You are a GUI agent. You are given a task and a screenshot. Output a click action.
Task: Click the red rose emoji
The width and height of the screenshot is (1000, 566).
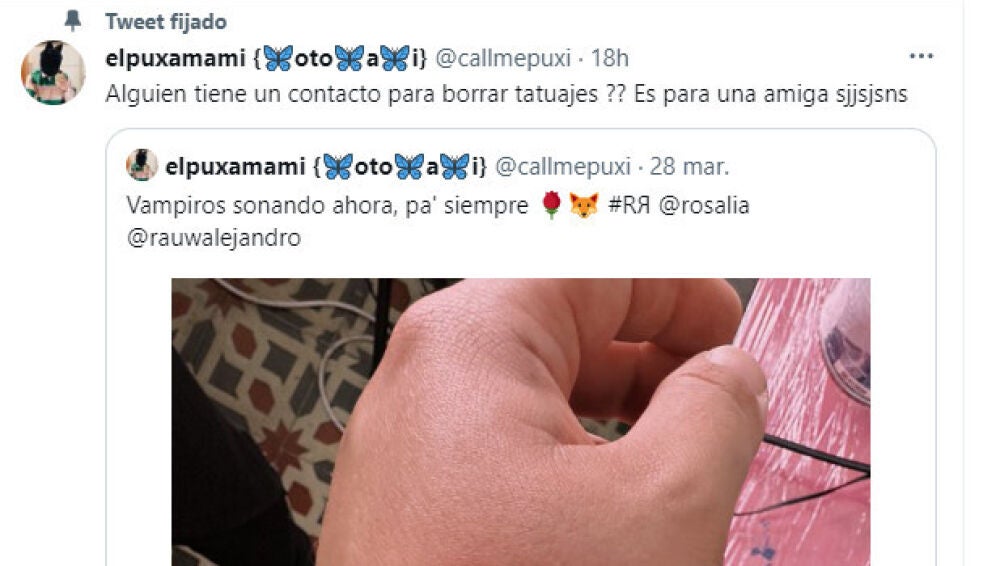[x=551, y=205]
